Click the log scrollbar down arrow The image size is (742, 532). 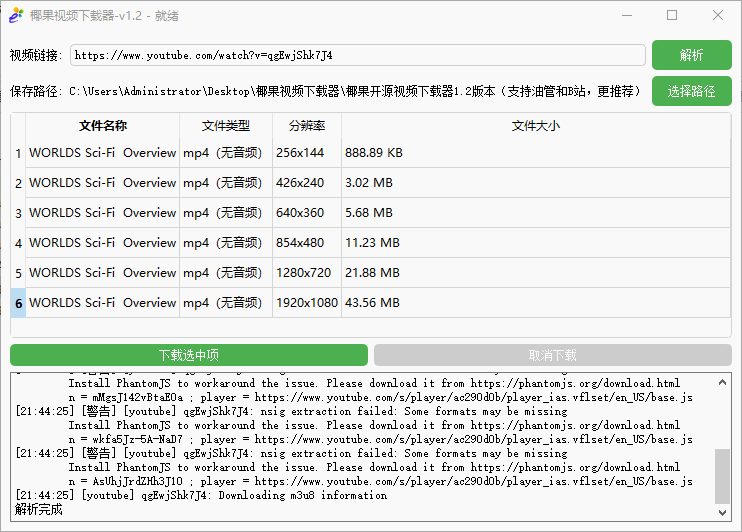[722, 512]
